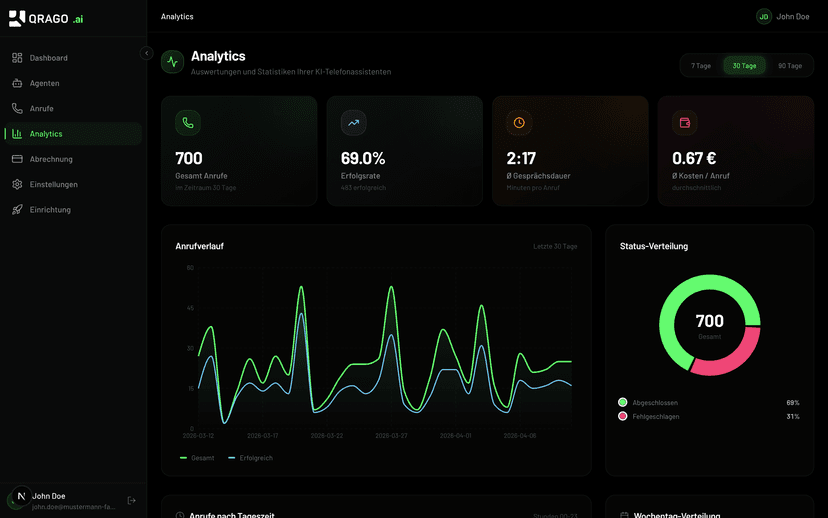This screenshot has width=828, height=518.
Task: Click the Anrufverlauf chart title
Action: coord(200,246)
